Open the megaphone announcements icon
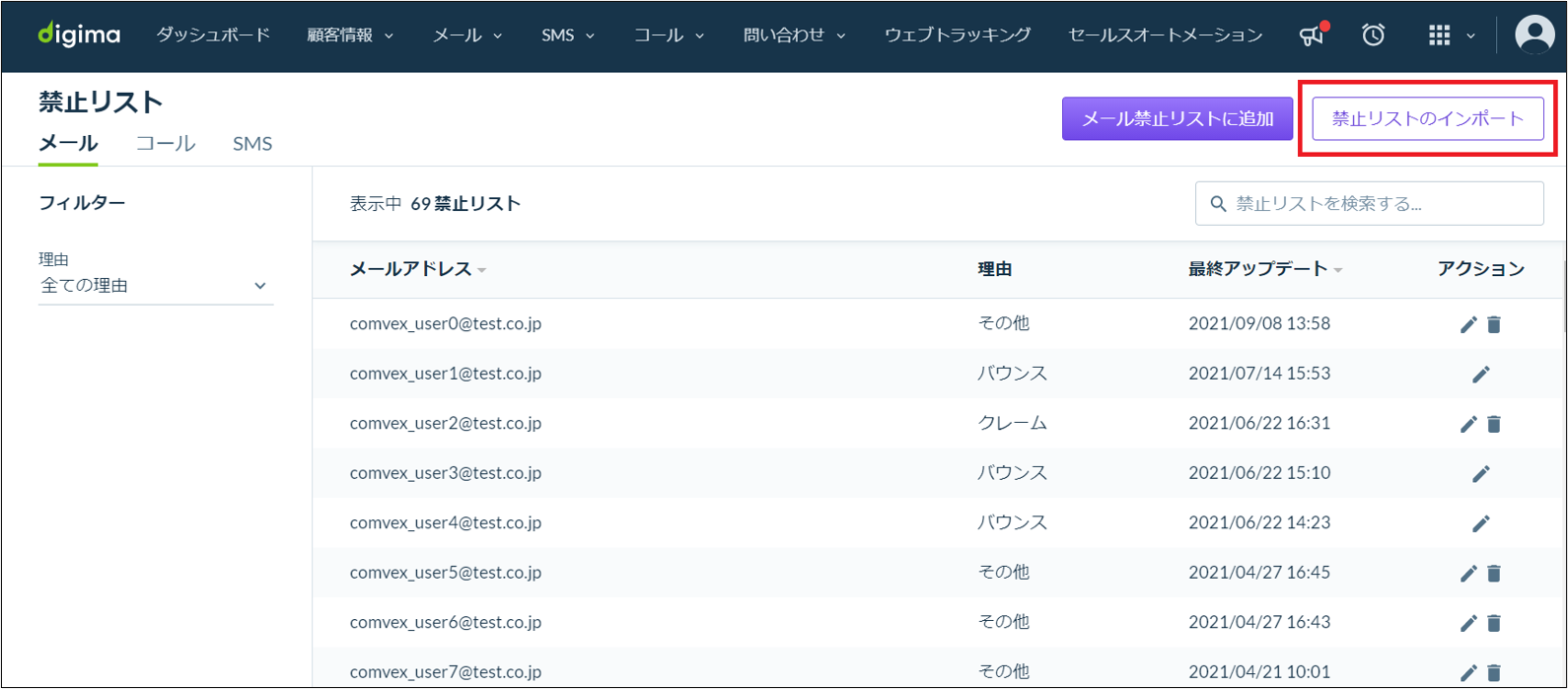Viewport: 1568px width, 689px height. 1312,34
